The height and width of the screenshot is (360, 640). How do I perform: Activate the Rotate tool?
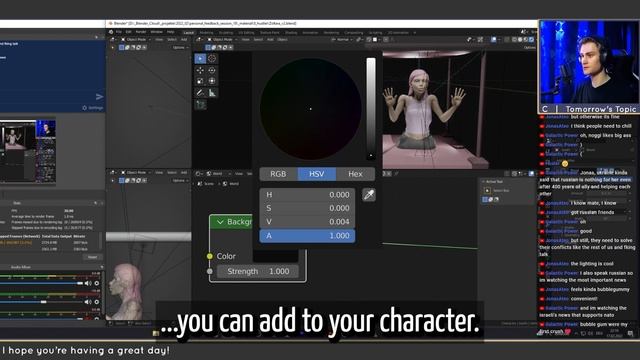(212, 70)
